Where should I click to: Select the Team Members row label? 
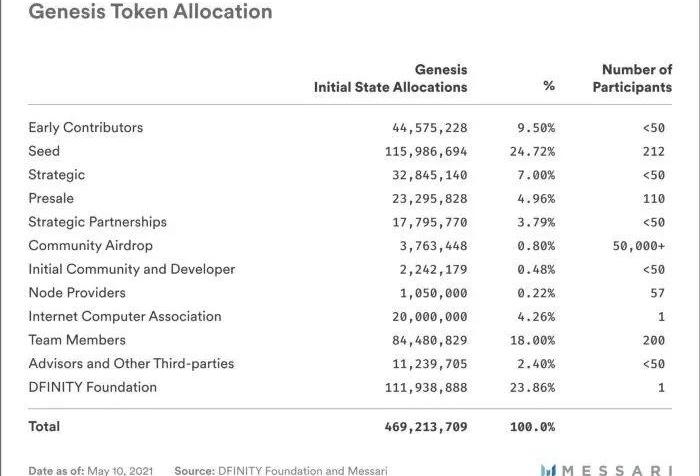(77, 340)
